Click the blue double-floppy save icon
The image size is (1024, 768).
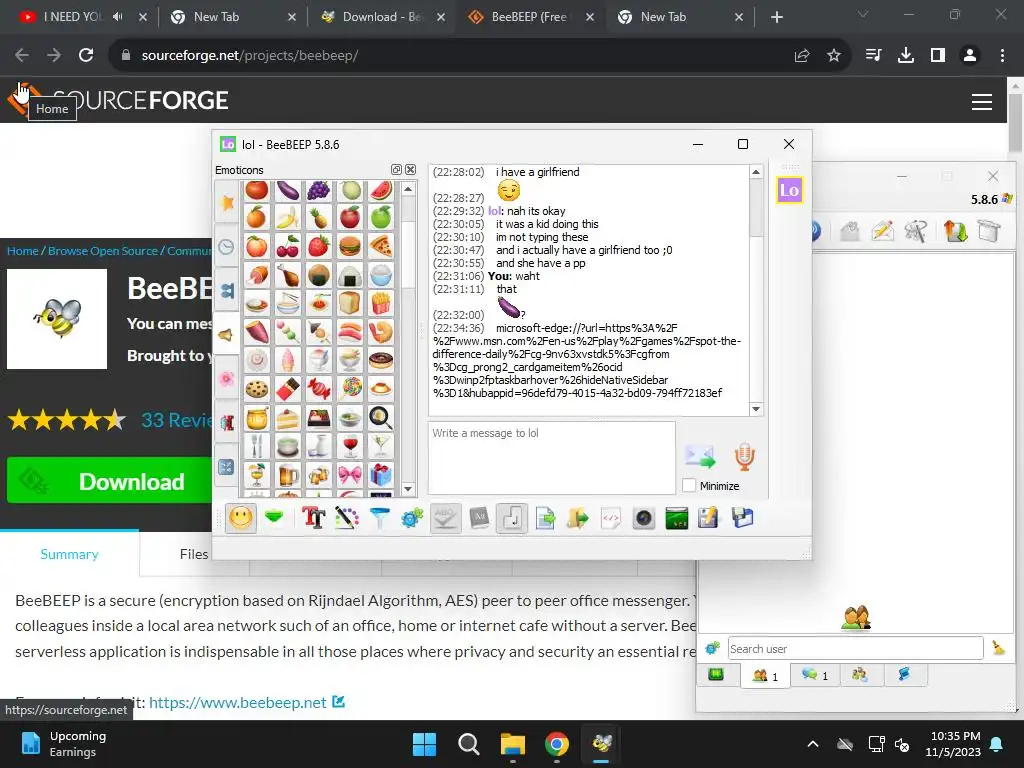coord(743,519)
